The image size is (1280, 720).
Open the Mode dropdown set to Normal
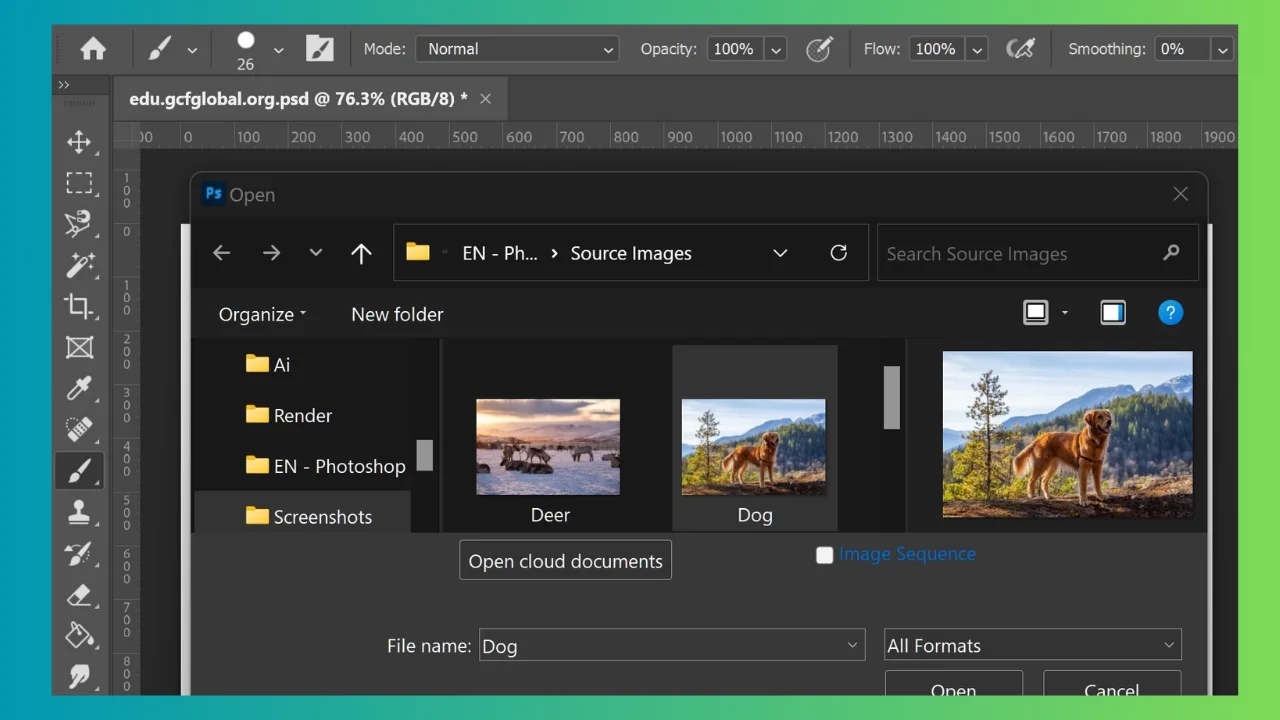pos(518,49)
